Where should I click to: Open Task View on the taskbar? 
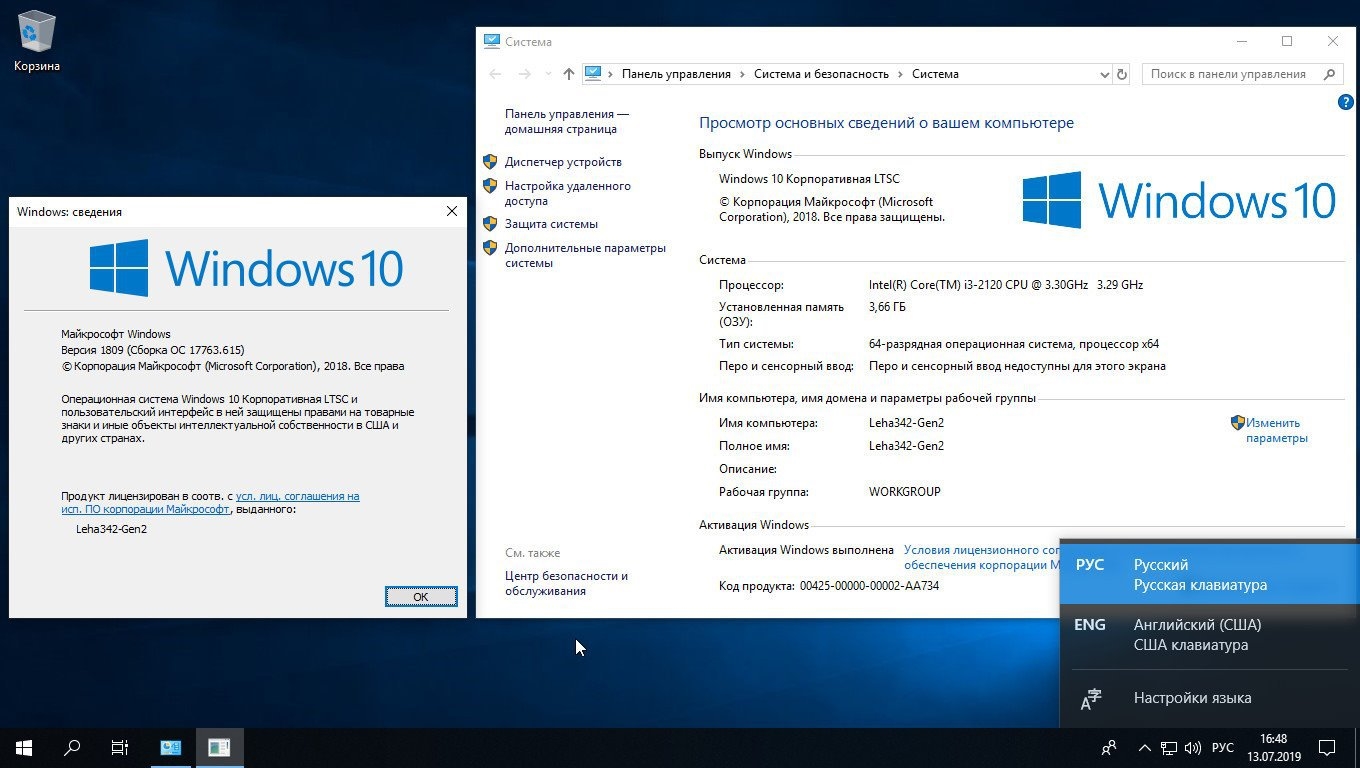120,747
